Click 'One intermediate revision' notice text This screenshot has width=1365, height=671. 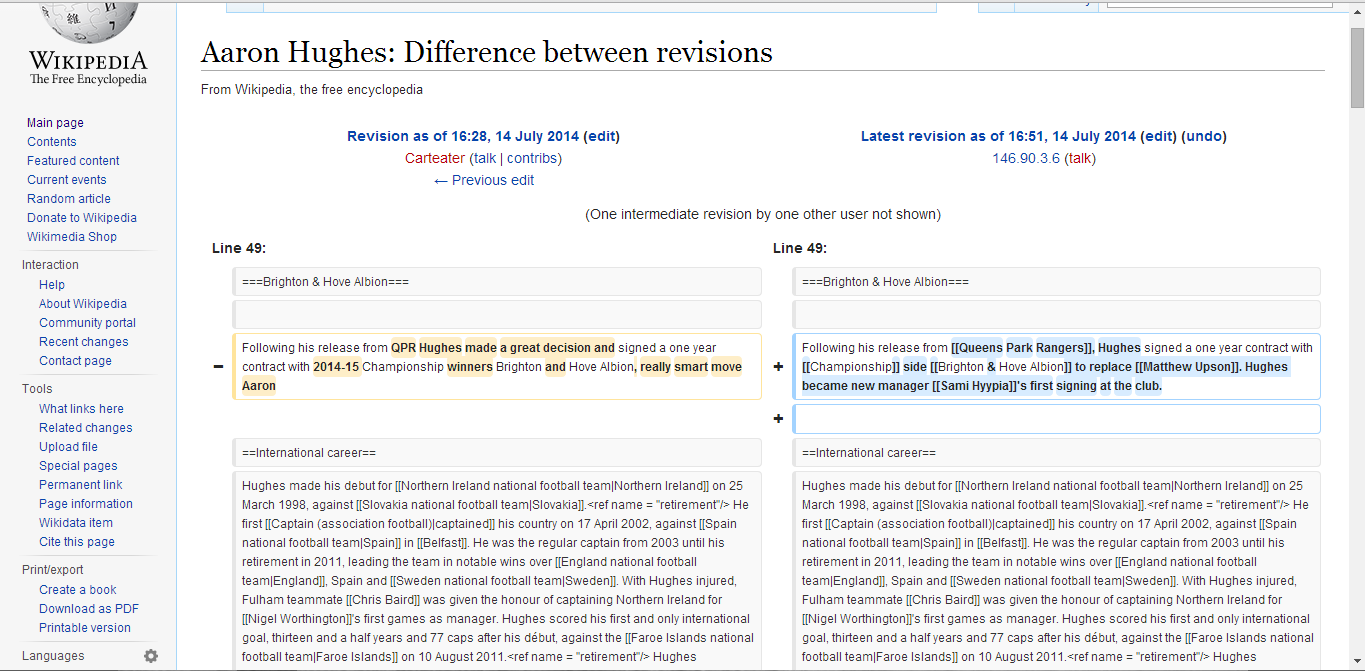763,214
